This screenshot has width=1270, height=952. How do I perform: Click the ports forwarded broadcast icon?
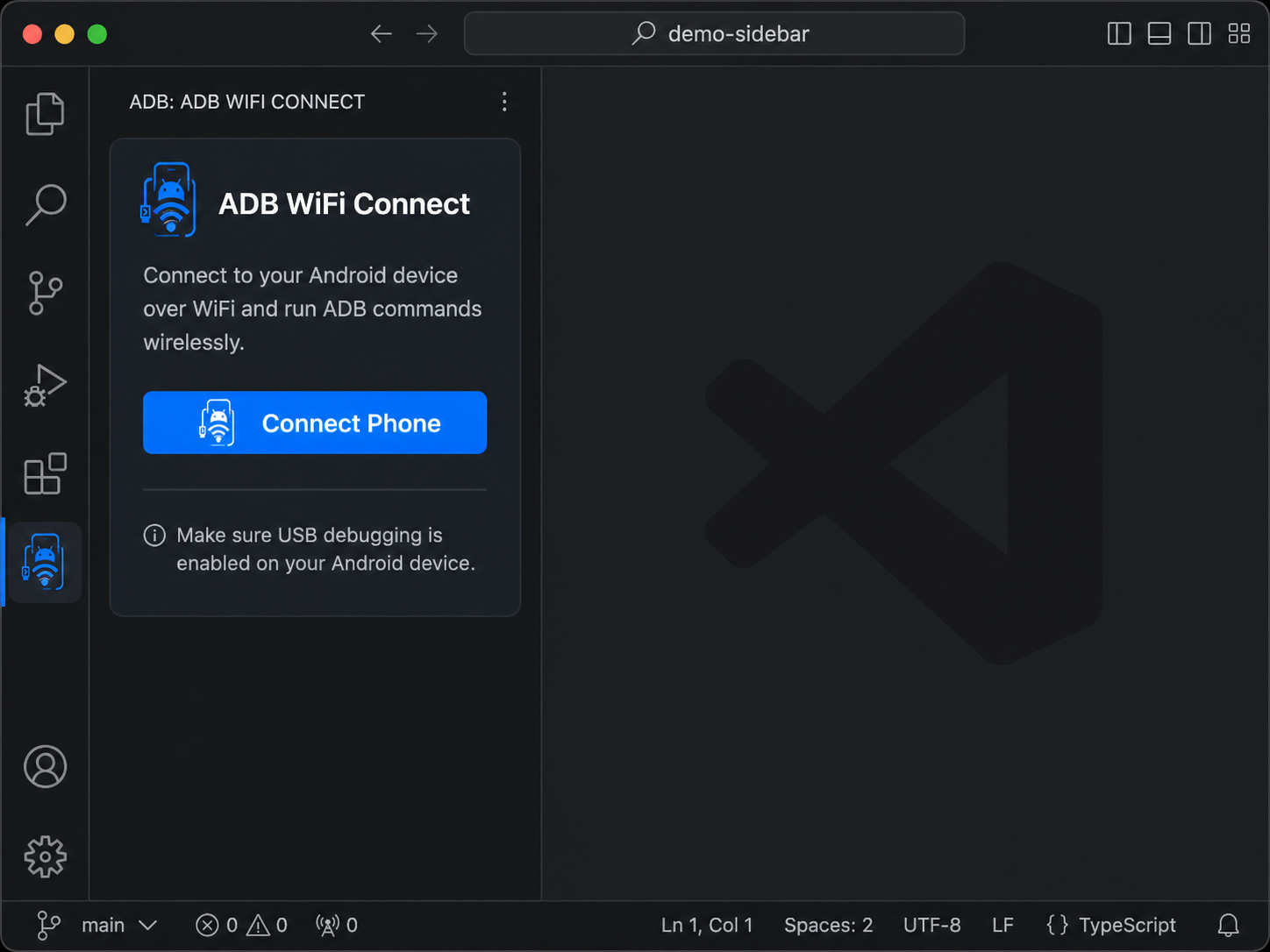pyautogui.click(x=328, y=925)
